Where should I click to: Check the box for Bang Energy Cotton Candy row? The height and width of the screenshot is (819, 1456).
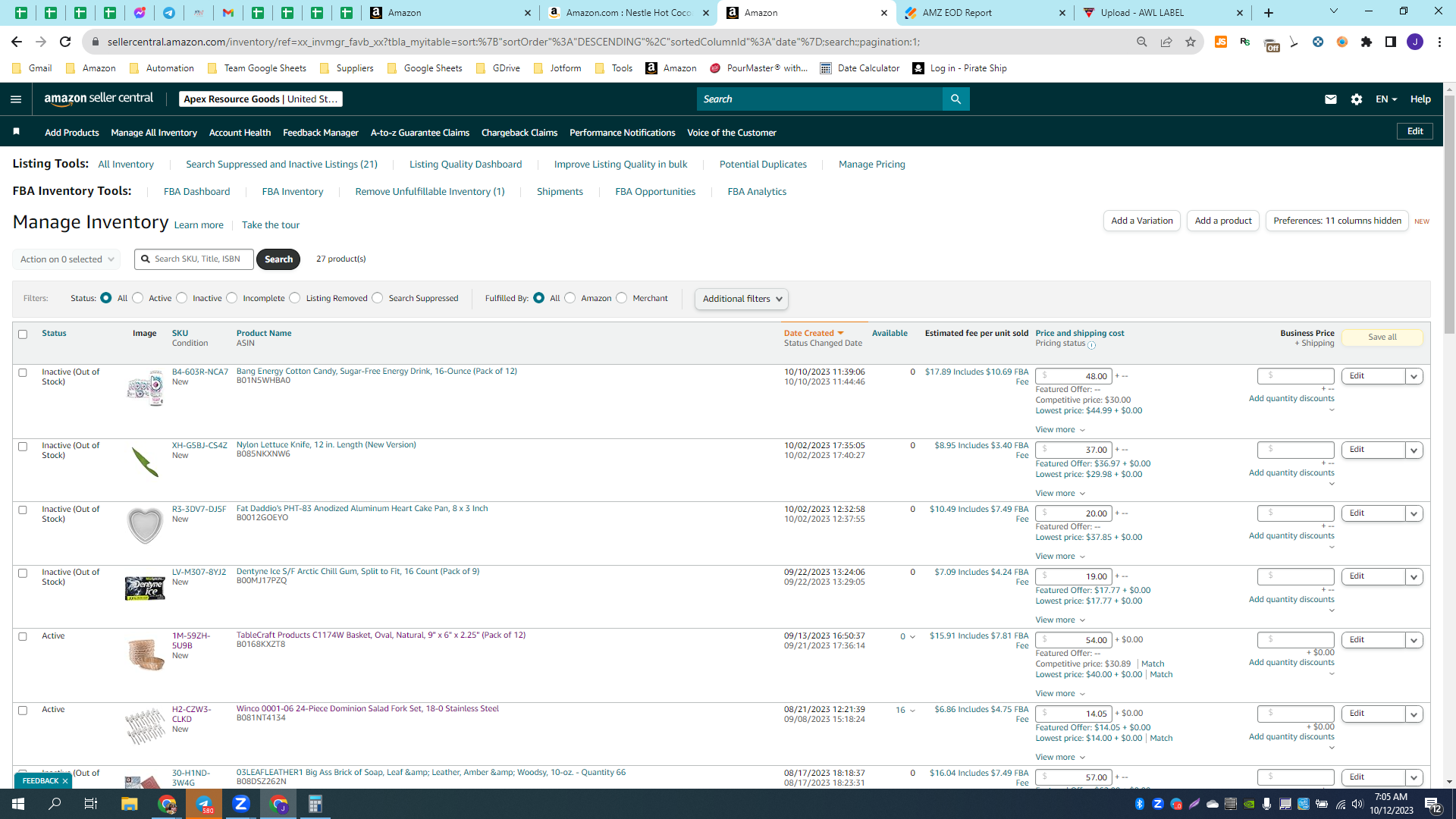[23, 373]
